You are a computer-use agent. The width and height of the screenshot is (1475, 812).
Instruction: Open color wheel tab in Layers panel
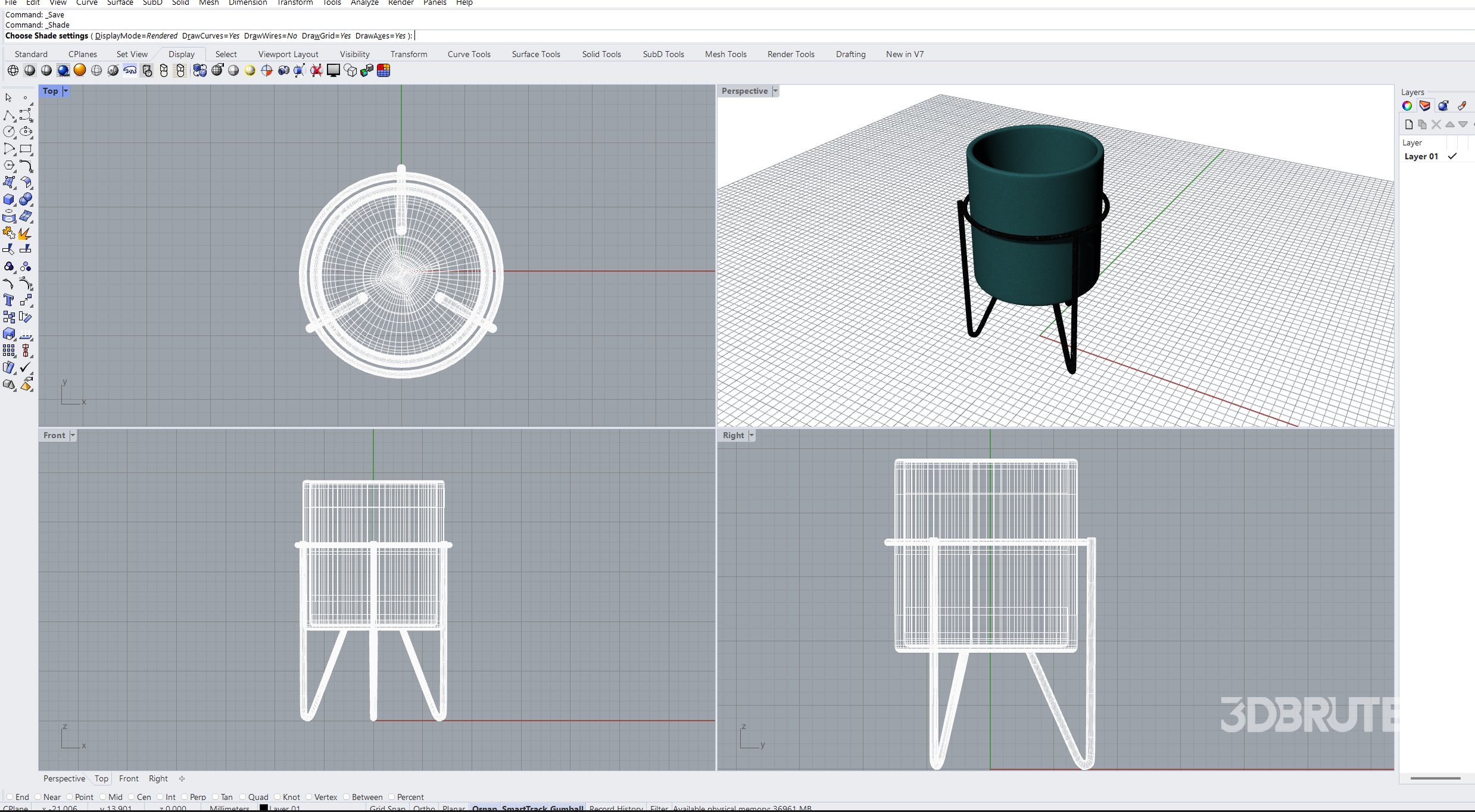(x=1407, y=106)
